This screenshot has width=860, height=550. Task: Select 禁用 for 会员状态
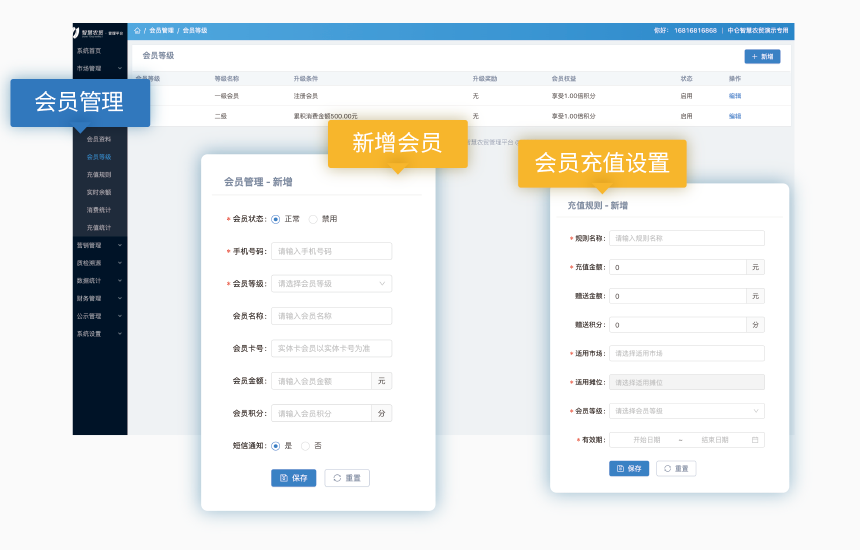tap(313, 219)
